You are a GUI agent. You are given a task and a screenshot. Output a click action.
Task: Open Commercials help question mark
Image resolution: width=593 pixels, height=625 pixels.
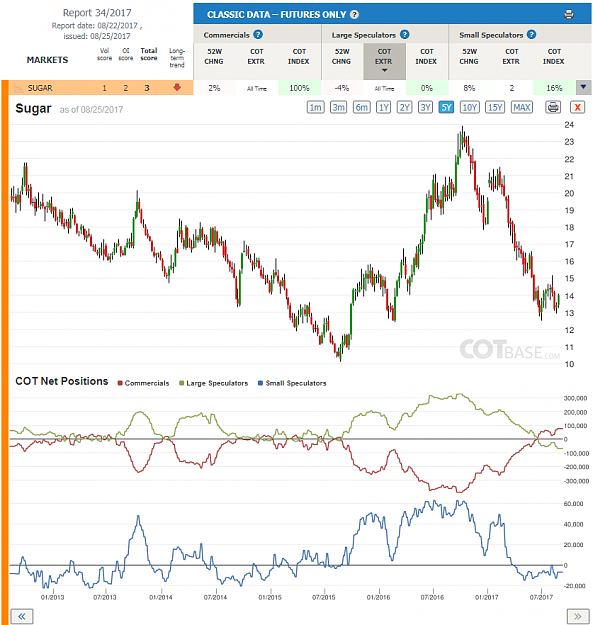click(258, 35)
